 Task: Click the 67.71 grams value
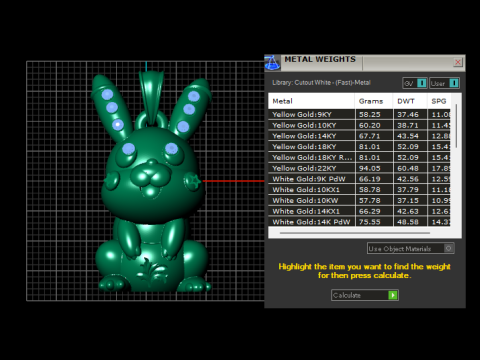[370, 136]
